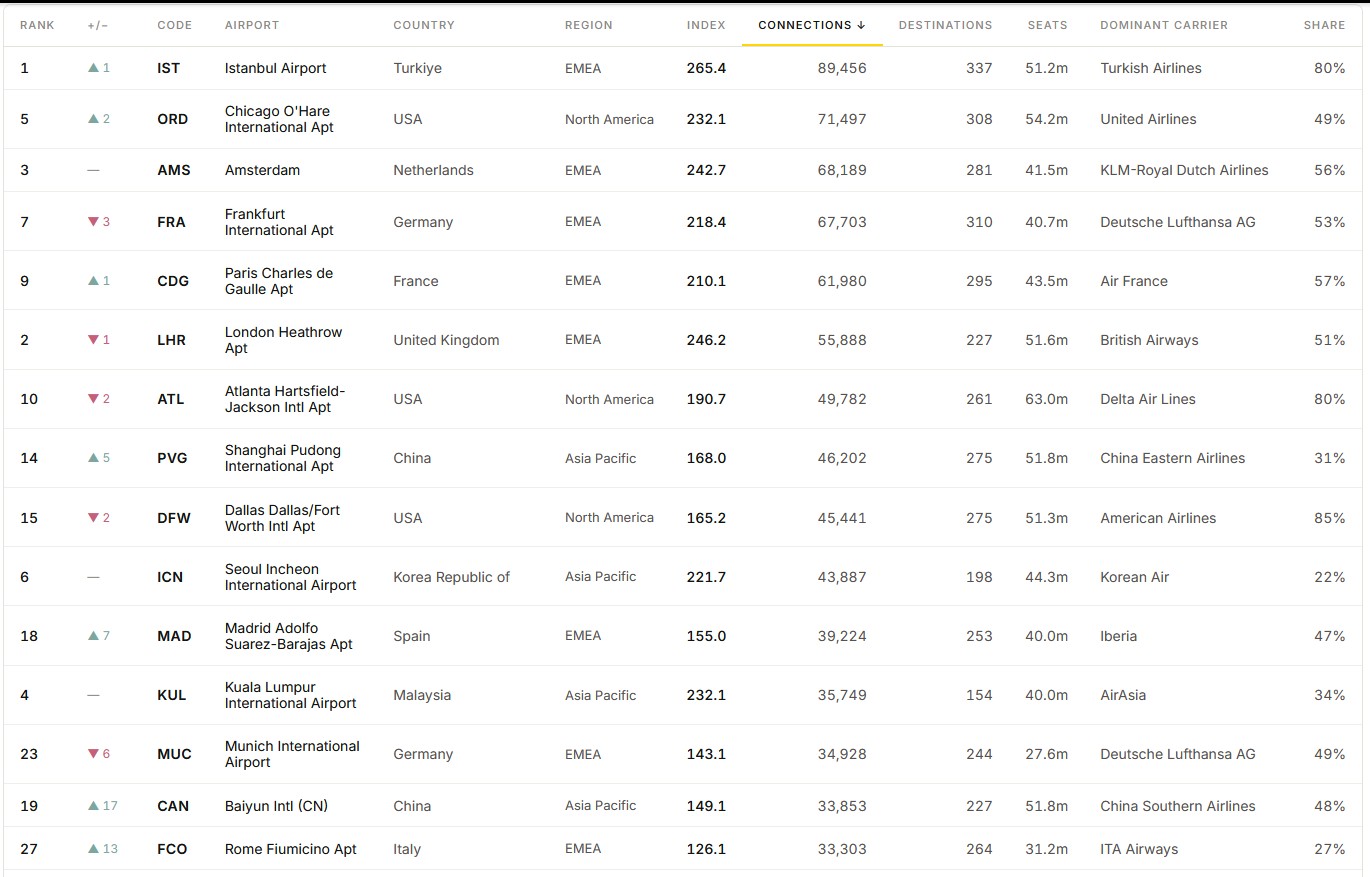Click the red down arrow beside MUC
The height and width of the screenshot is (877, 1370).
pyautogui.click(x=93, y=754)
